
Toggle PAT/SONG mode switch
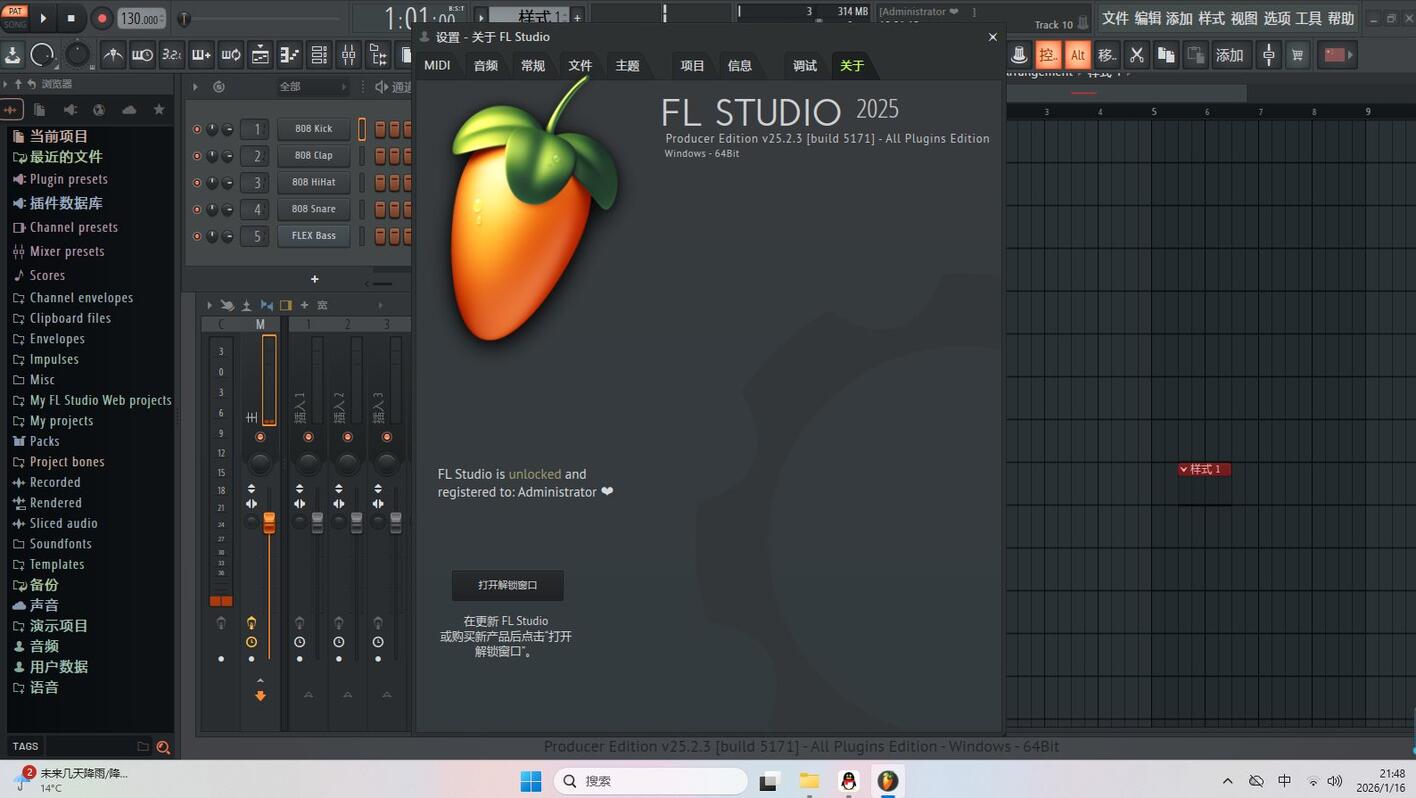tap(15, 18)
